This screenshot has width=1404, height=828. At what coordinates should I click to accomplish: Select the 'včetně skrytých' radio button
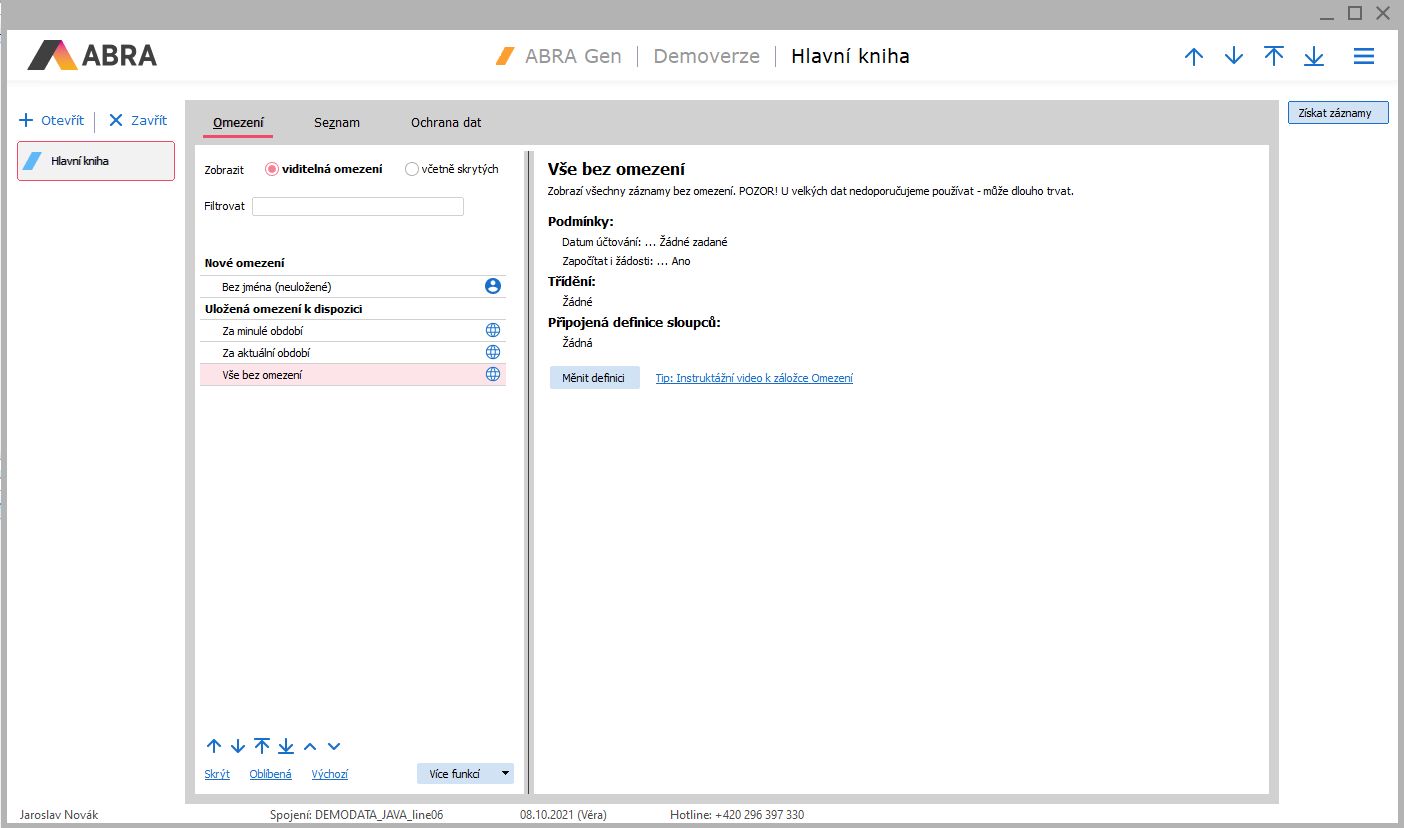click(x=412, y=169)
